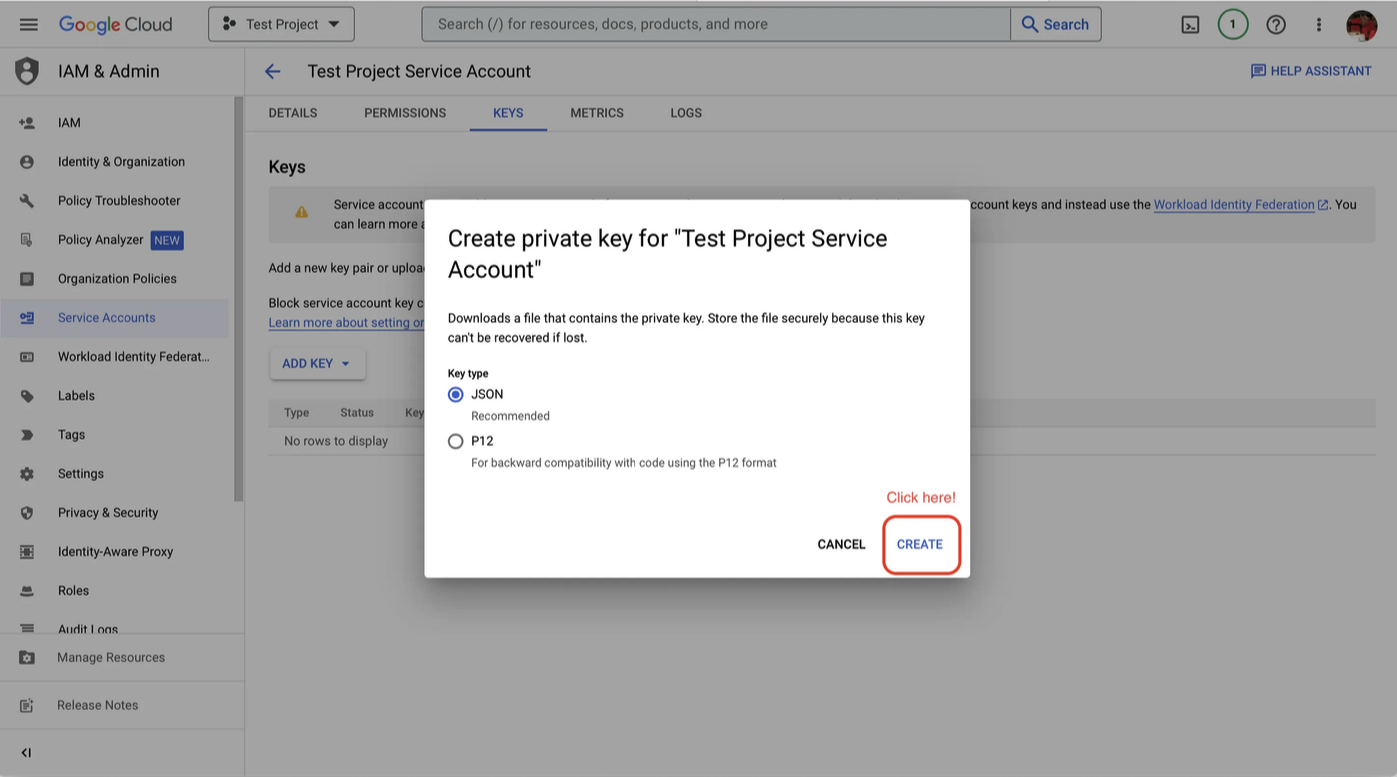Open HELP ASSISTANT panel
The width and height of the screenshot is (1397, 777).
(1311, 71)
